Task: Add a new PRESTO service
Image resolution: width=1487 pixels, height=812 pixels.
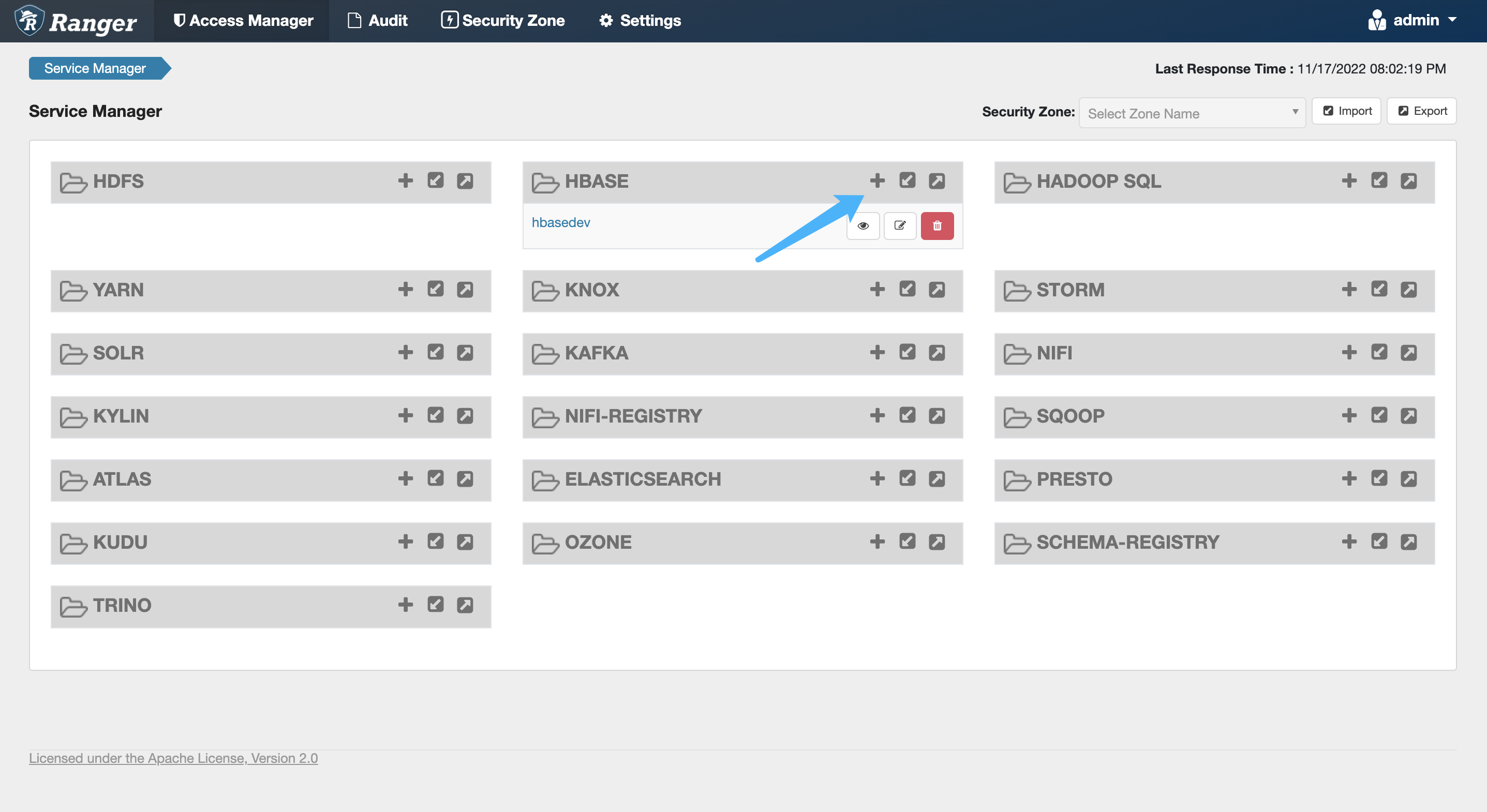Action: tap(1349, 478)
